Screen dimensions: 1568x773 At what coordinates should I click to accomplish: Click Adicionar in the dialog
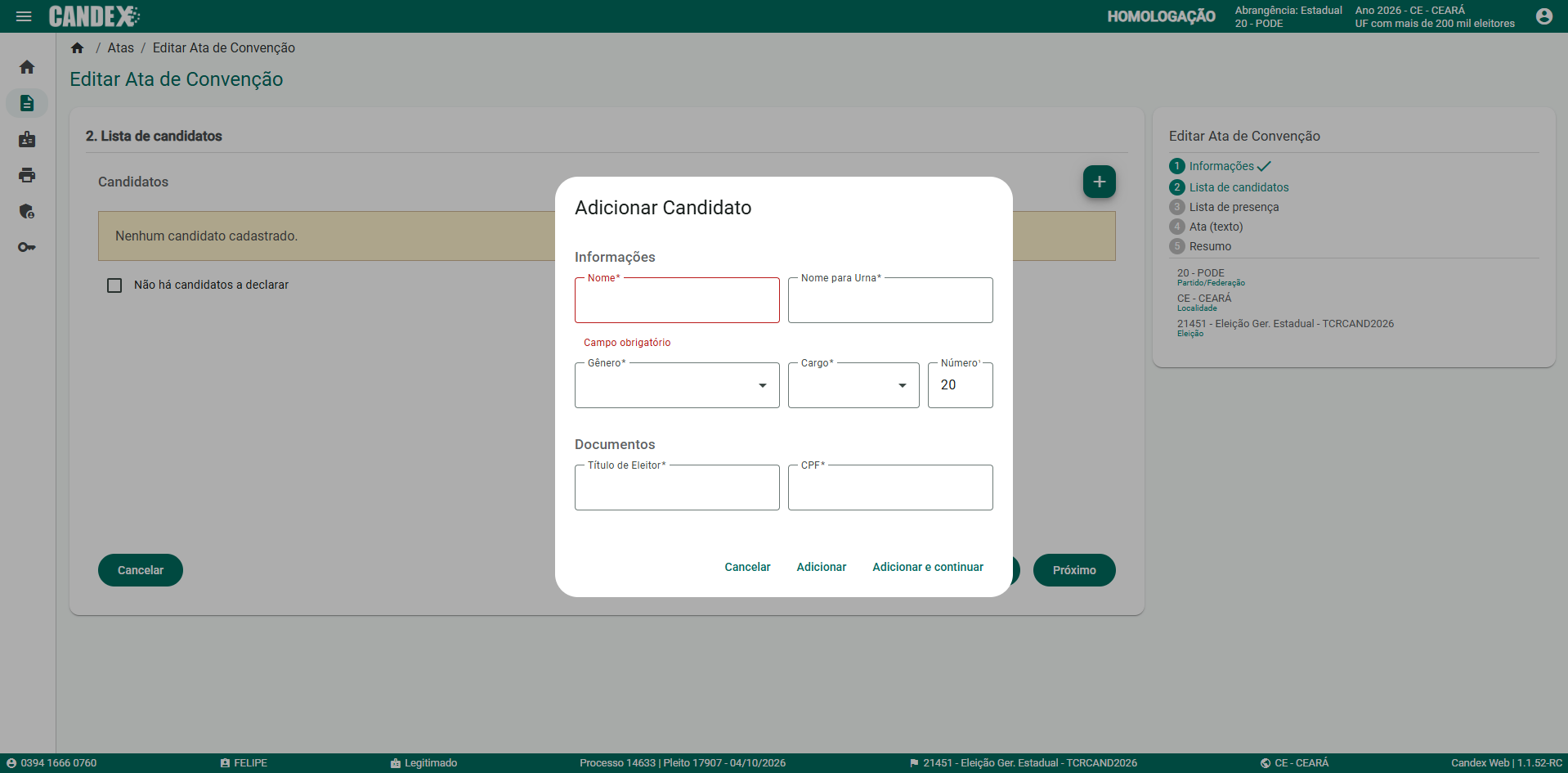pos(822,567)
